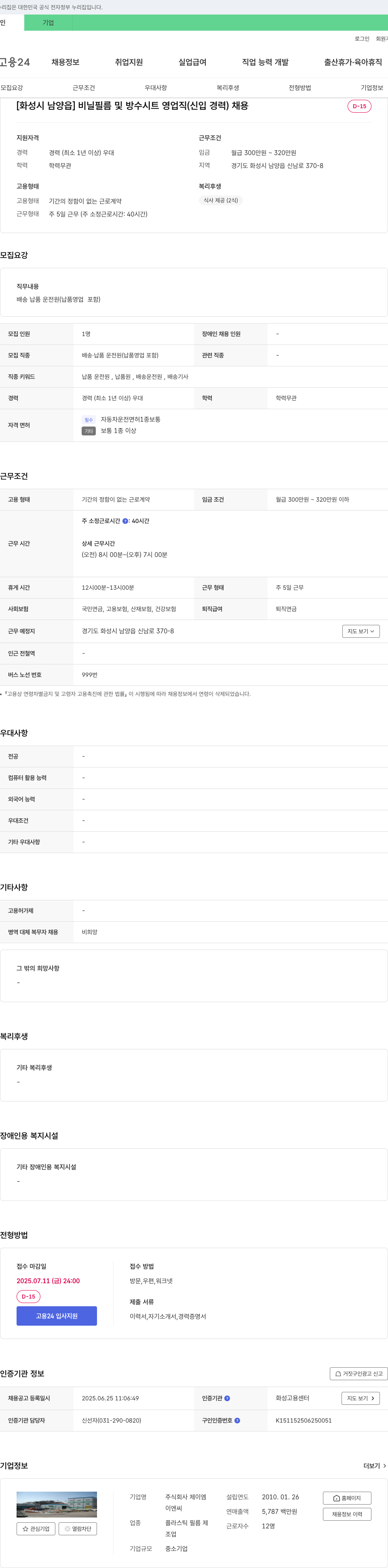Jump to the 복리후생 section tab
The width and height of the screenshot is (388, 1568).
(228, 88)
